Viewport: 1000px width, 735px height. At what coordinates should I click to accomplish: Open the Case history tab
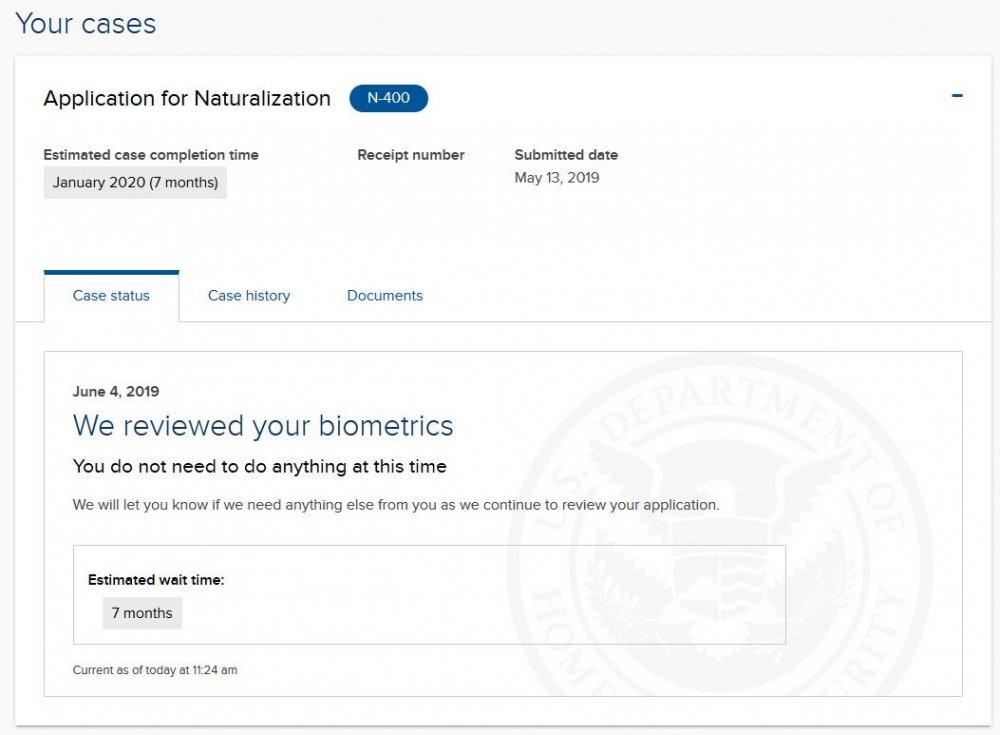249,296
